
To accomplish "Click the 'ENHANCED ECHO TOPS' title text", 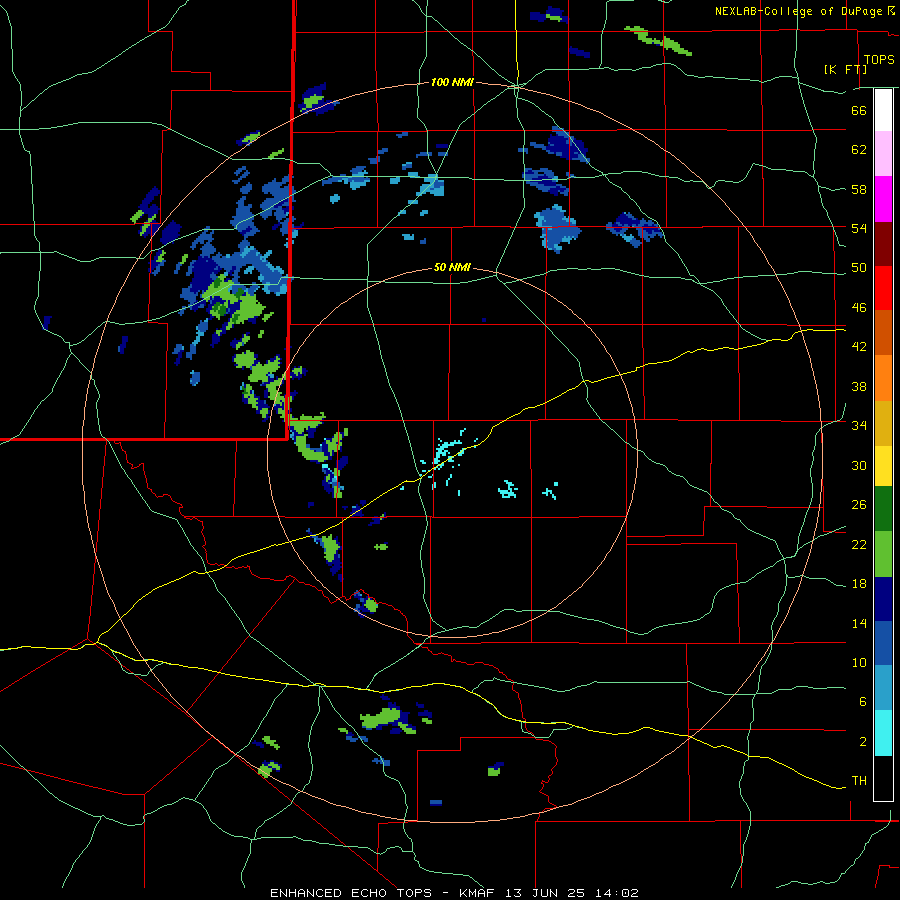I will click(351, 893).
